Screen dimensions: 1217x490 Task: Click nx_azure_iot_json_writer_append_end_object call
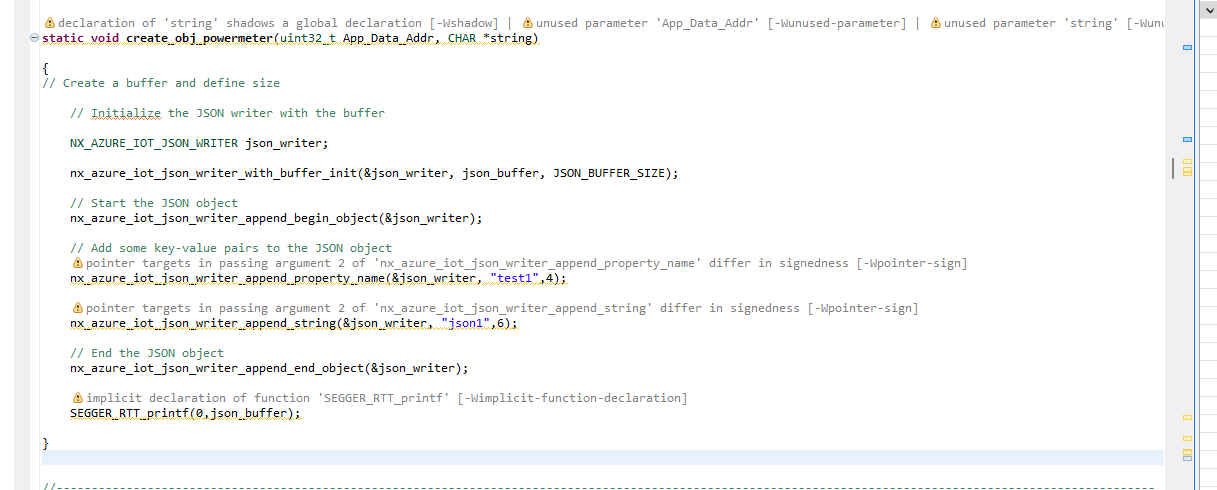[269, 368]
